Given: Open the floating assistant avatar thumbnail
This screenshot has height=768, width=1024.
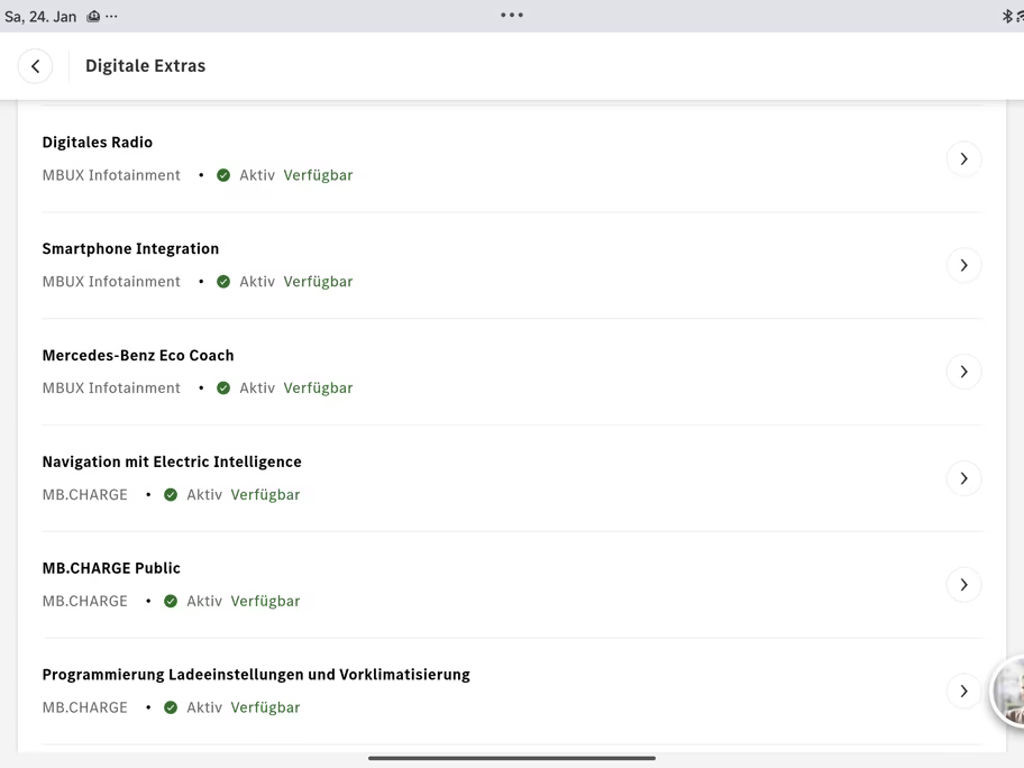Looking at the screenshot, I should (1008, 692).
